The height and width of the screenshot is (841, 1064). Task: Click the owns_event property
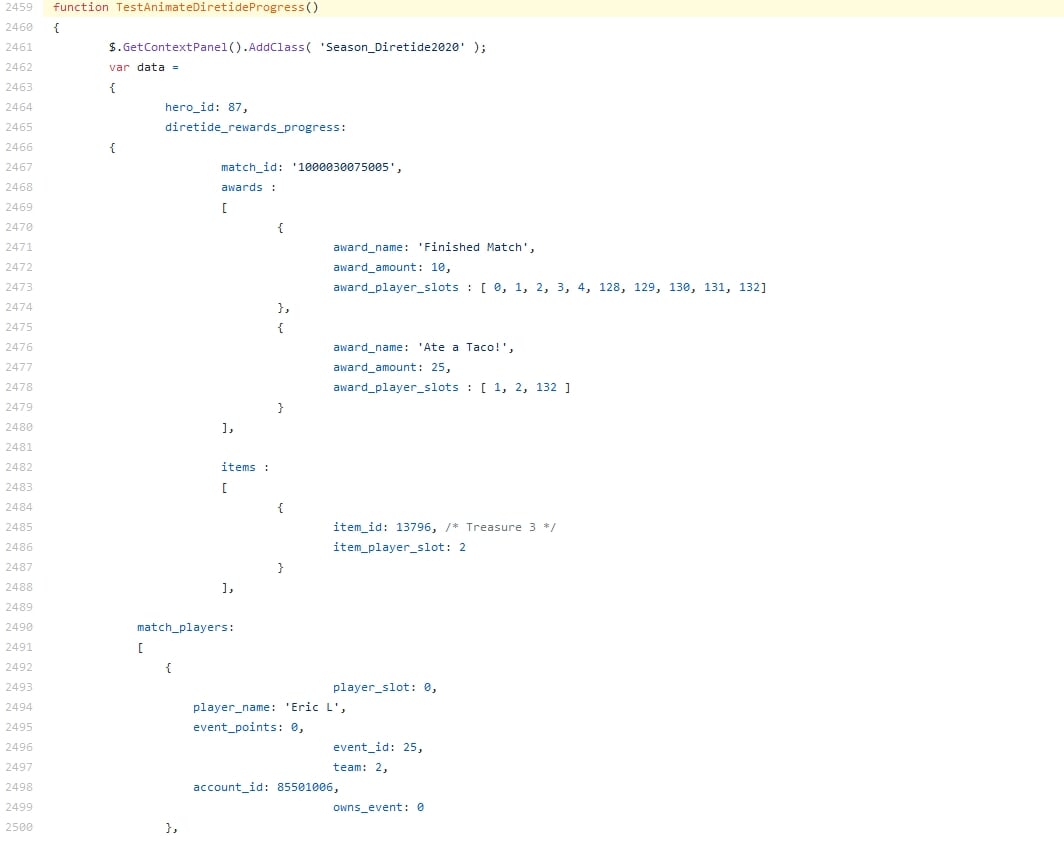(370, 807)
